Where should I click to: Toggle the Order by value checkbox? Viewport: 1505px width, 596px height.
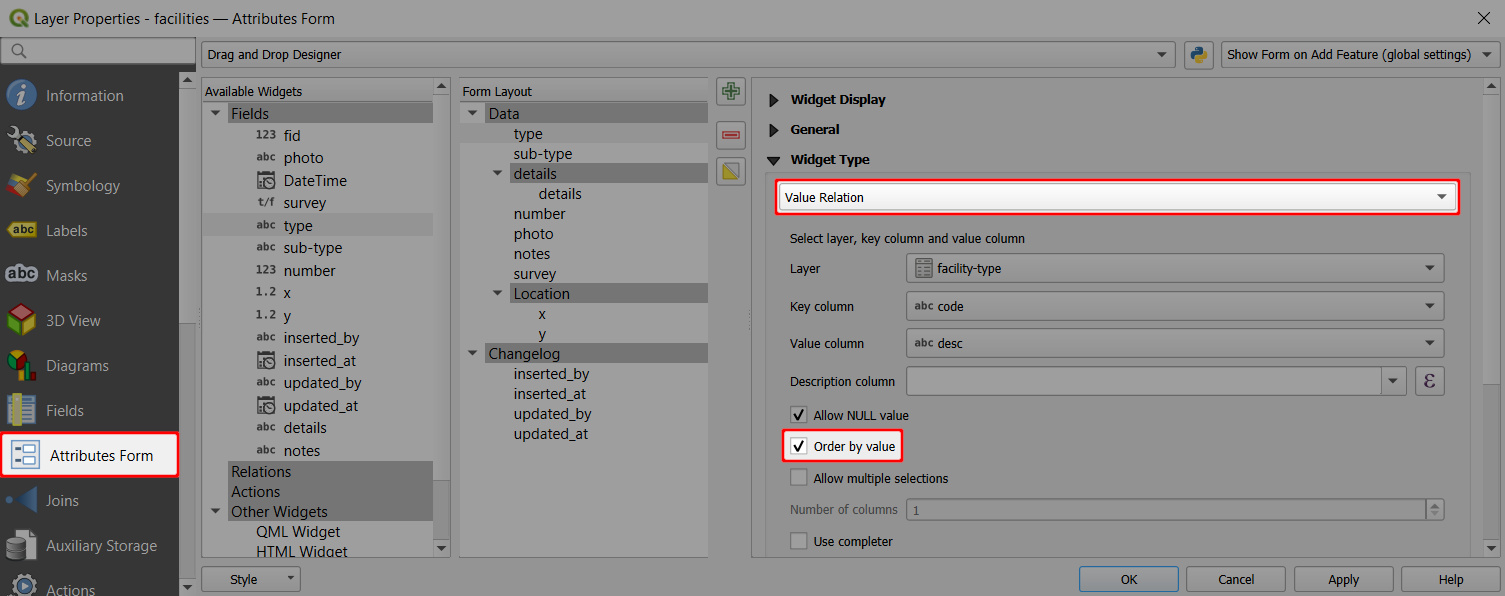[x=798, y=446]
